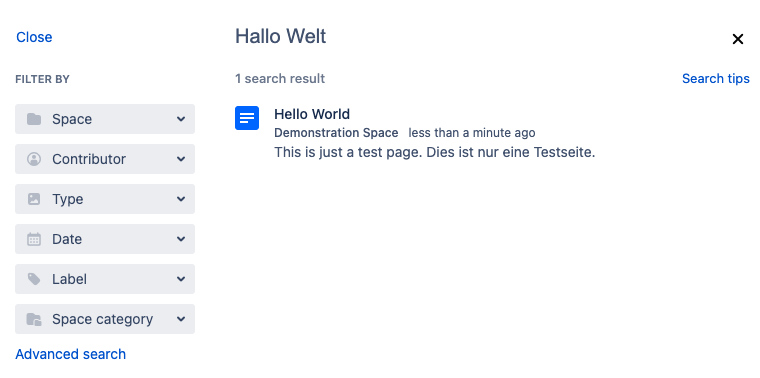This screenshot has width=760, height=378.
Task: Click the calendar icon in Date filter
Action: pos(34,239)
